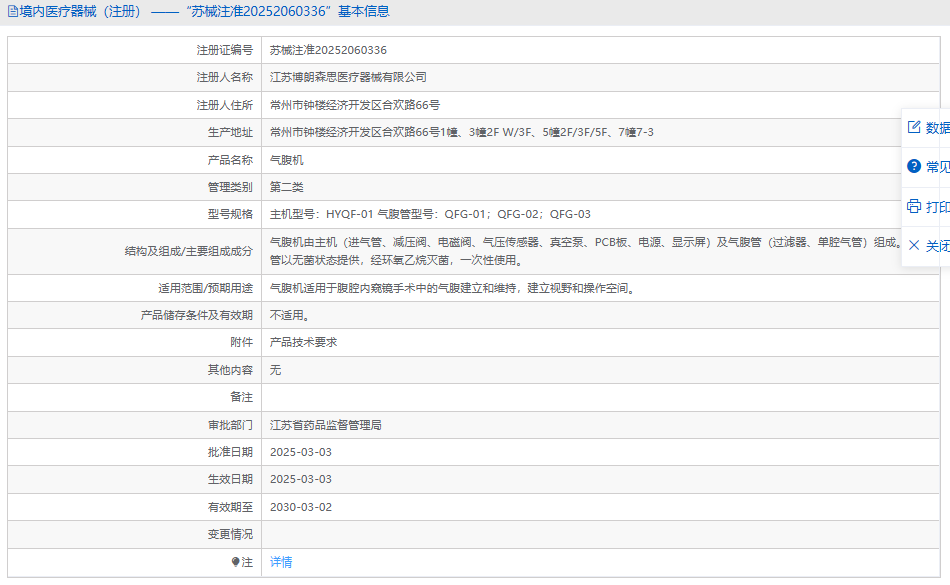Choose the 常见 FAQ menu entry

938,167
